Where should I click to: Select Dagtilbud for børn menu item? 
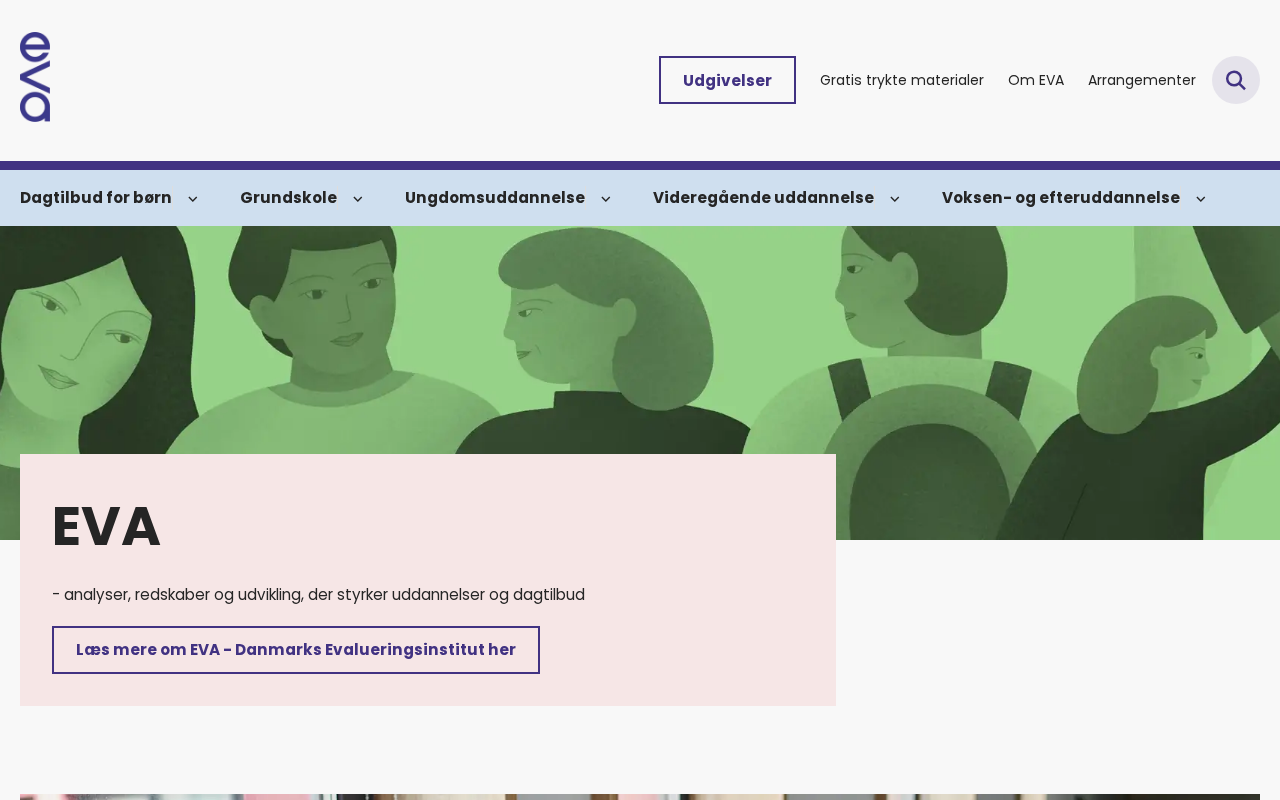click(96, 198)
